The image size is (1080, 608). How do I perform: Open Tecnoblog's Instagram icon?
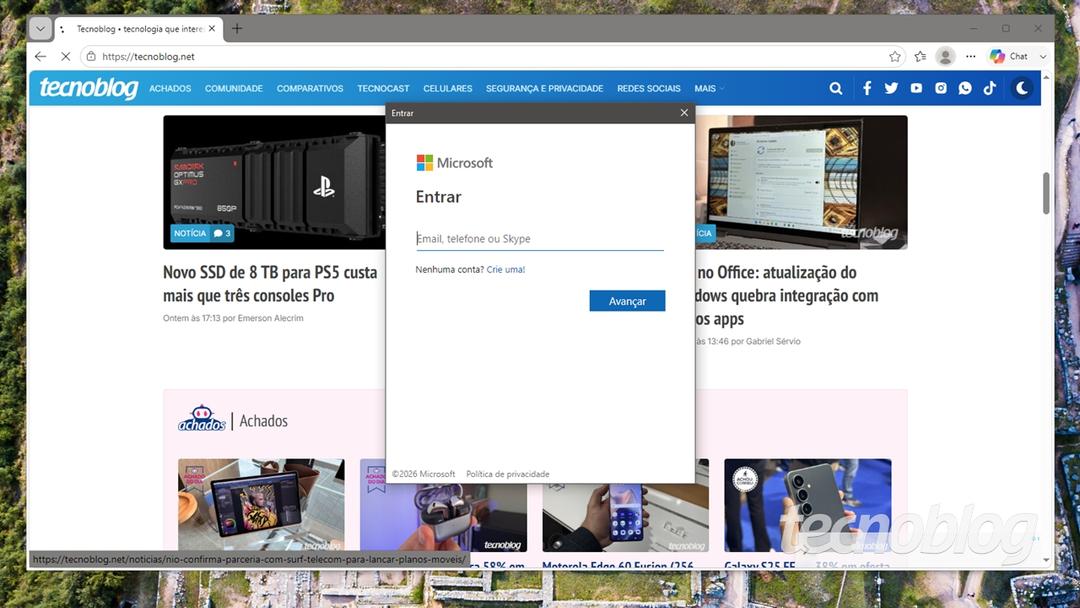click(x=941, y=88)
